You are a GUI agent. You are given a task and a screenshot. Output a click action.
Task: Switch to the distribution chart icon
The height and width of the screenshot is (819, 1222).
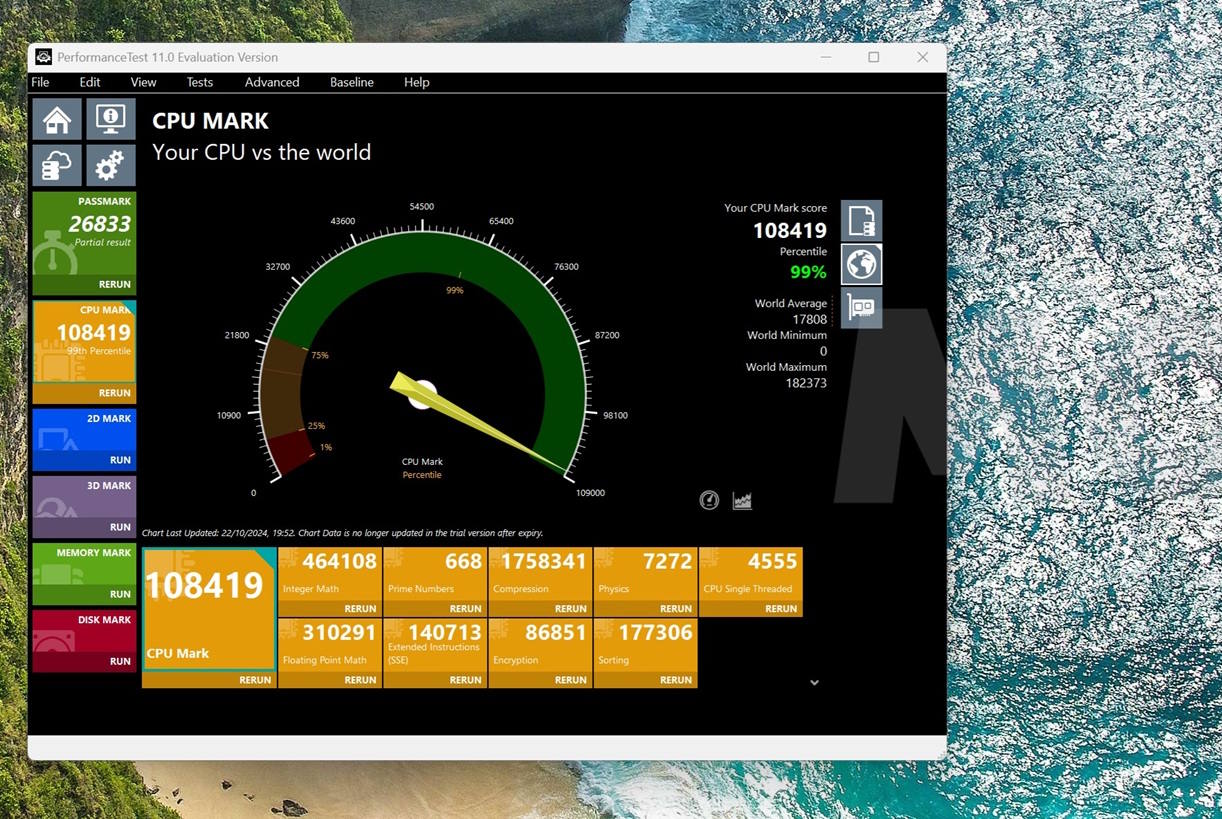742,500
